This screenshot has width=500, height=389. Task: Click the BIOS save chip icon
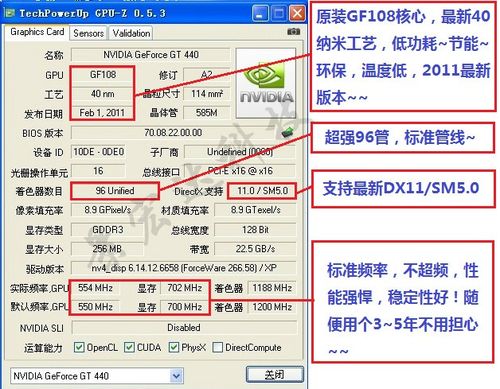coord(287,132)
